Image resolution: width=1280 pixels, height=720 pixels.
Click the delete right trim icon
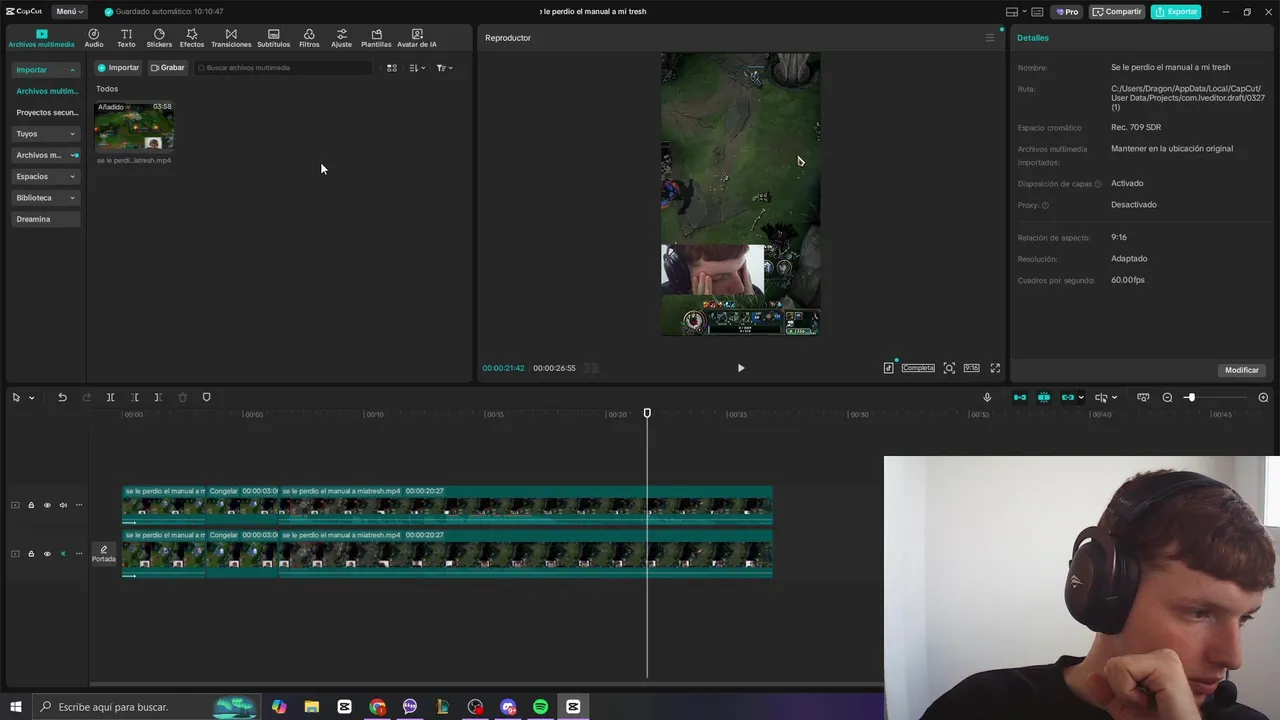tap(158, 398)
